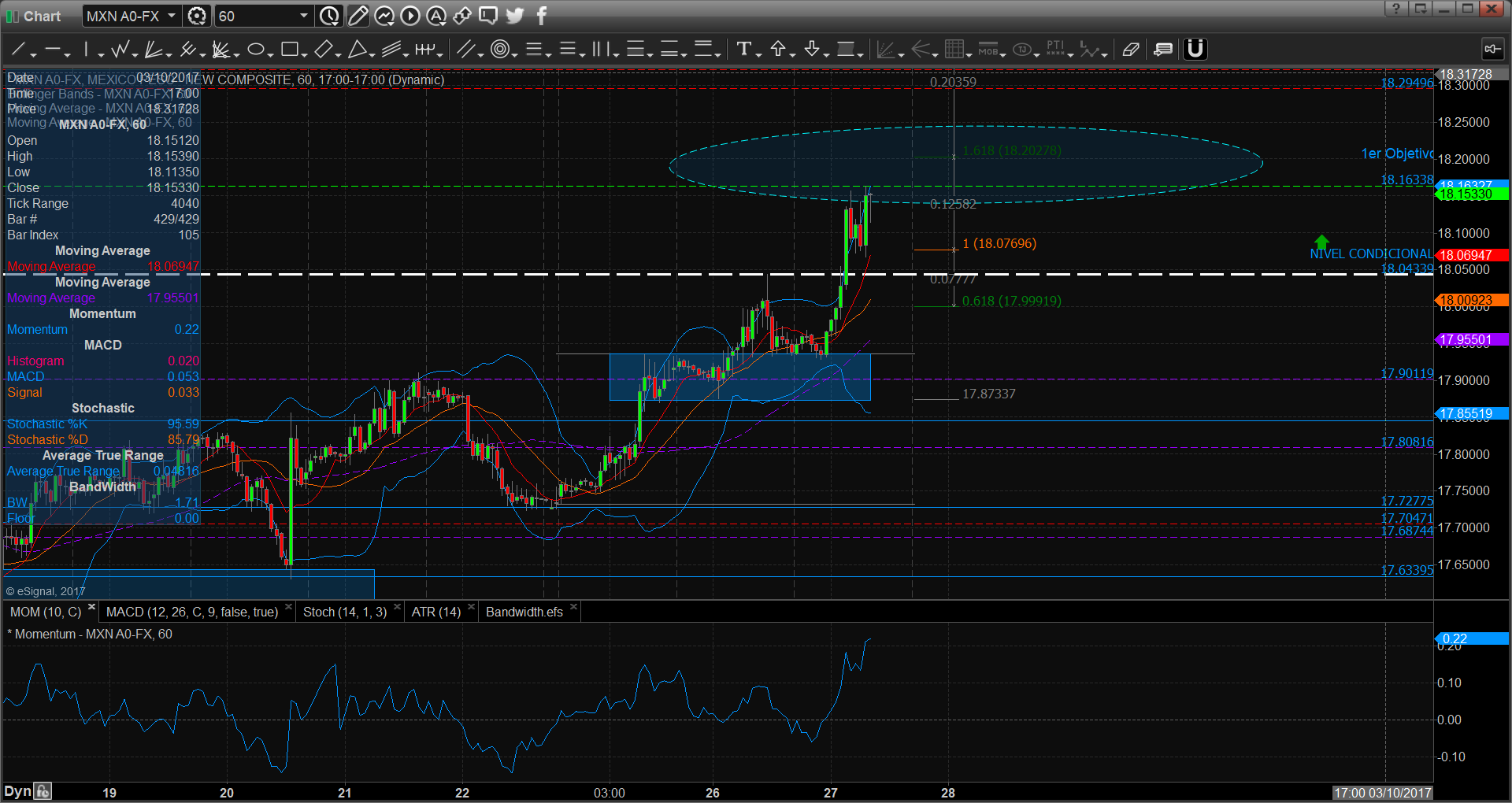This screenshot has width=1512, height=803.
Task: Select the zigzag wave drawing tool
Action: (x=120, y=50)
